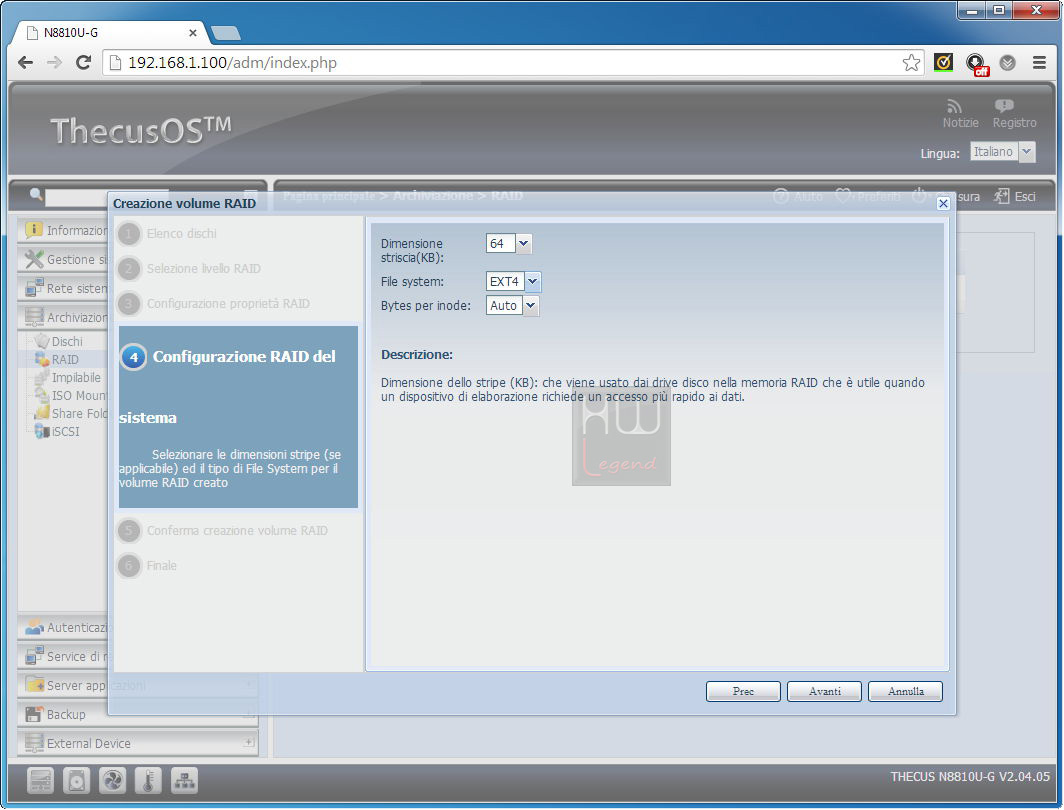1064x810 pixels.
Task: Bookmark this page with the star icon
Action: pos(911,63)
